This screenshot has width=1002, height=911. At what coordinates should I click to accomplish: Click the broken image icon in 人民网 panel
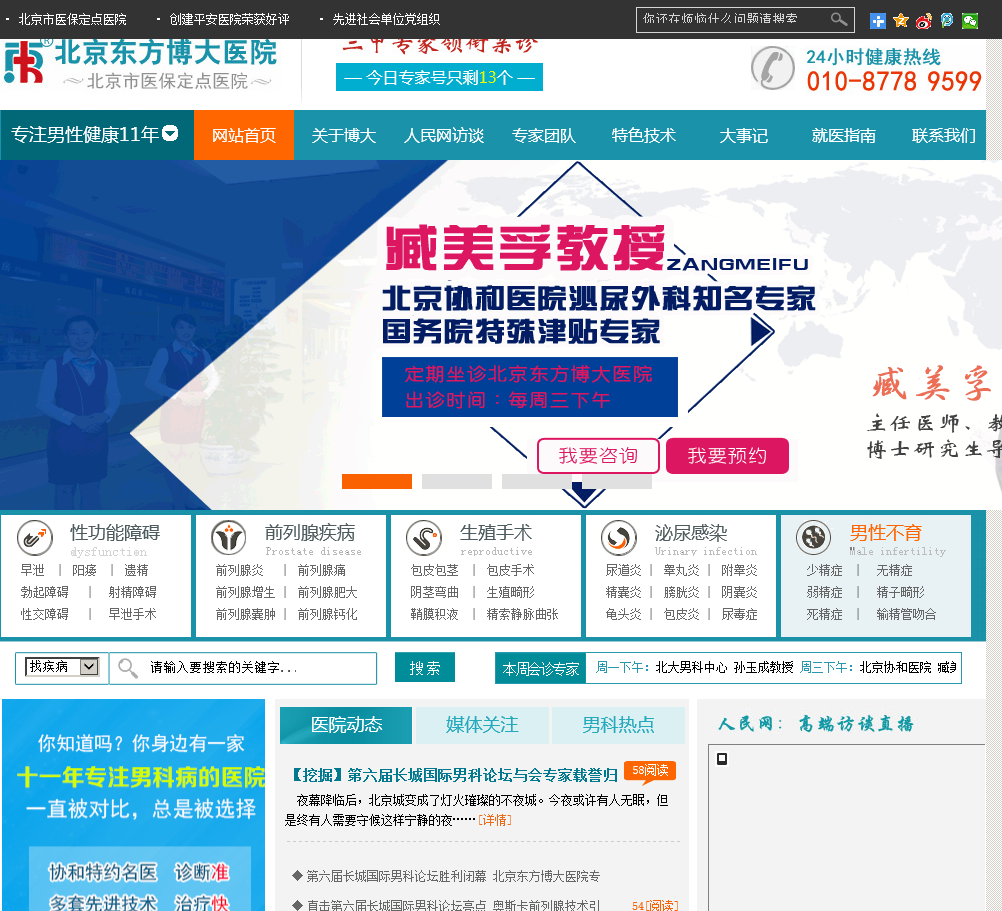coord(722,759)
